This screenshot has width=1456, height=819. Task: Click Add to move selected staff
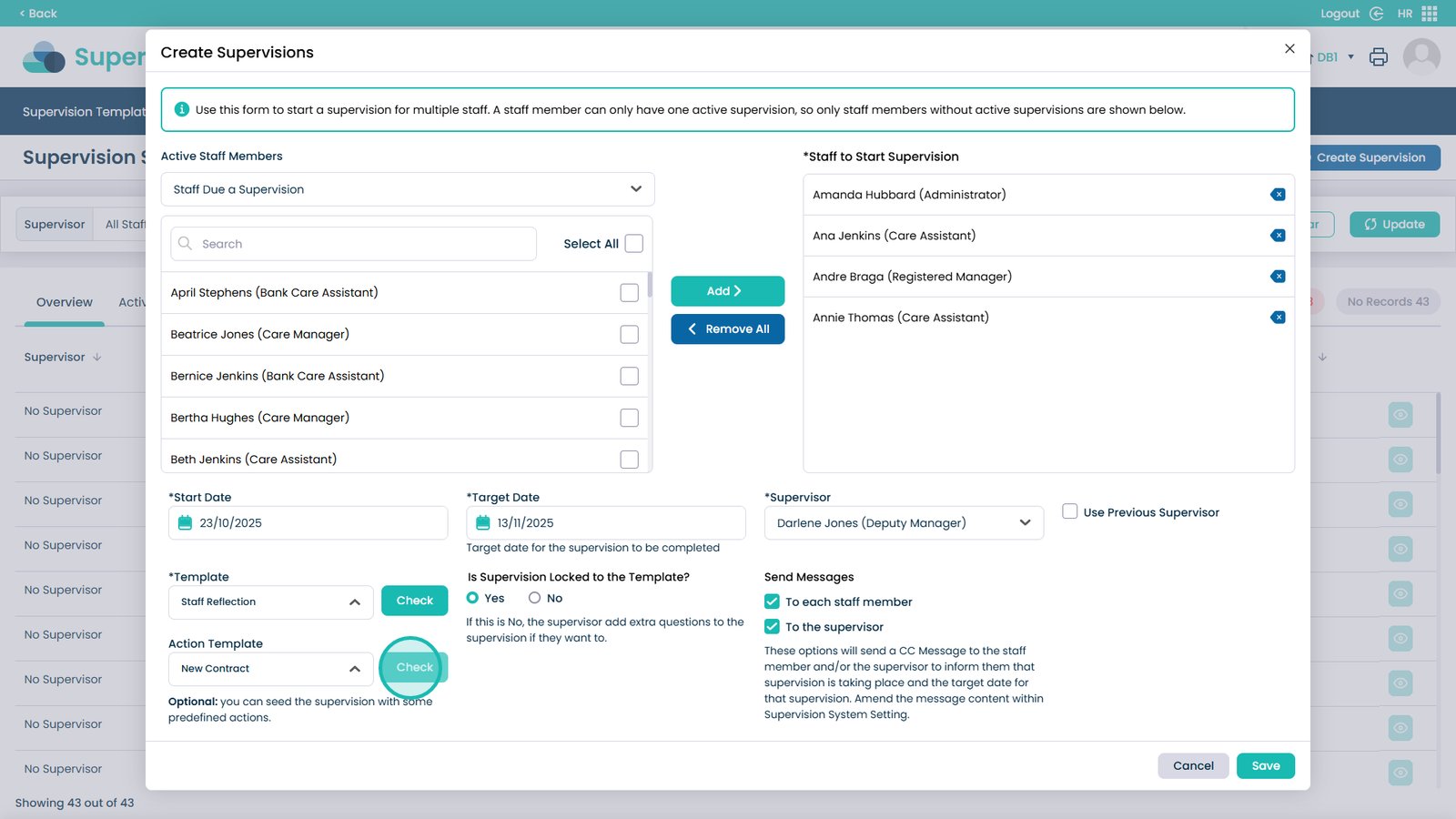coord(728,291)
